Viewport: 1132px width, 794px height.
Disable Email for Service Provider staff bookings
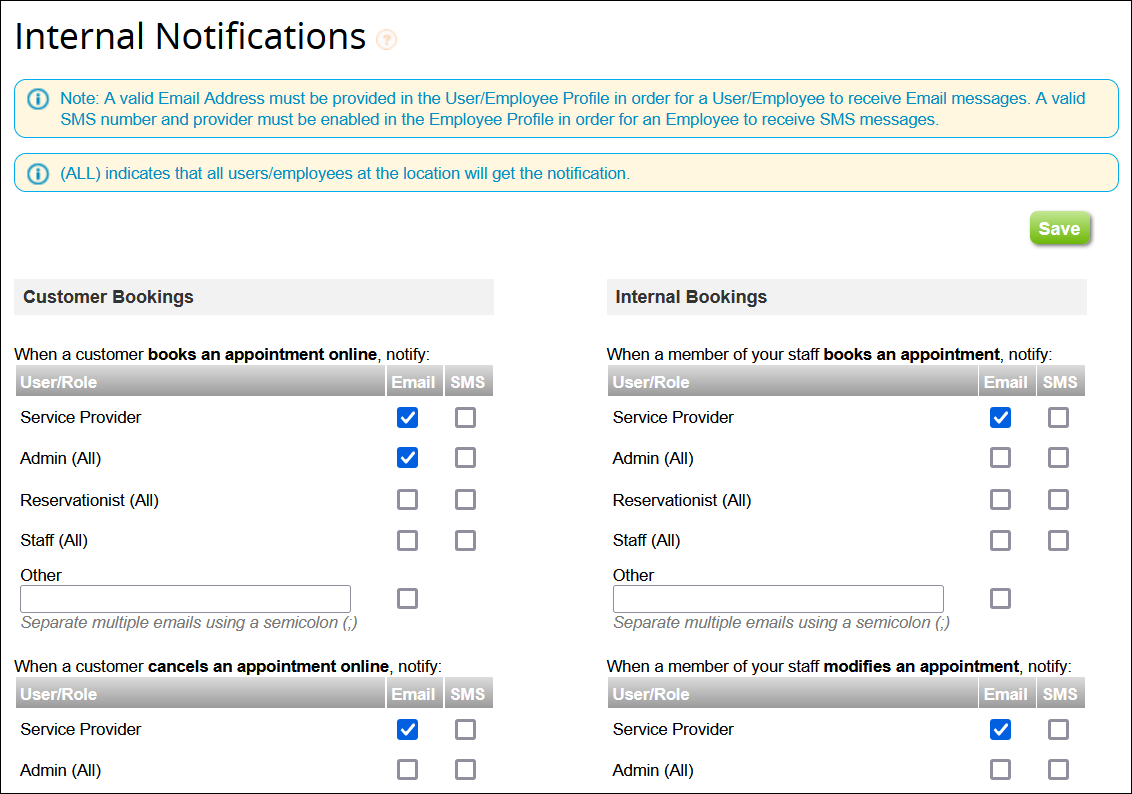[1000, 417]
